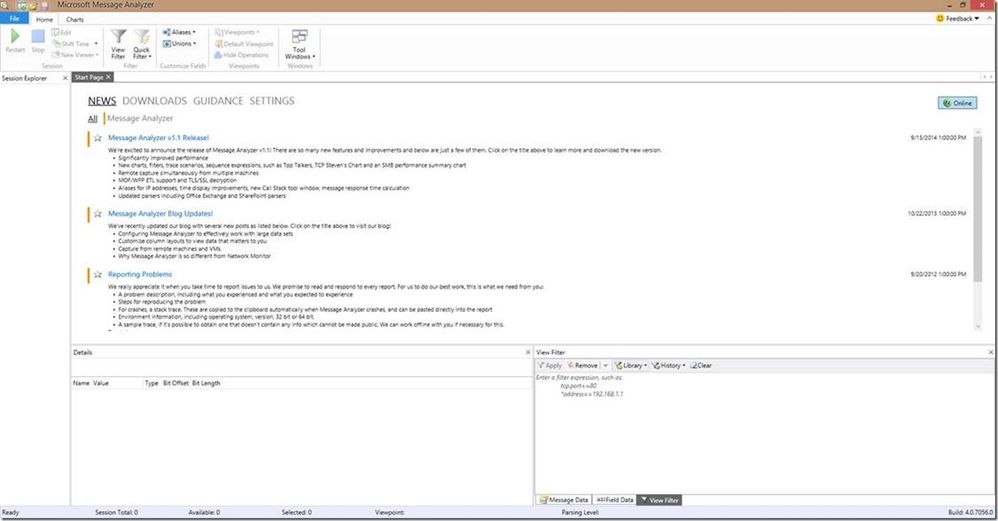Click Apply in the View Filter toolbar
Screen dimensions: 998x521
[550, 365]
